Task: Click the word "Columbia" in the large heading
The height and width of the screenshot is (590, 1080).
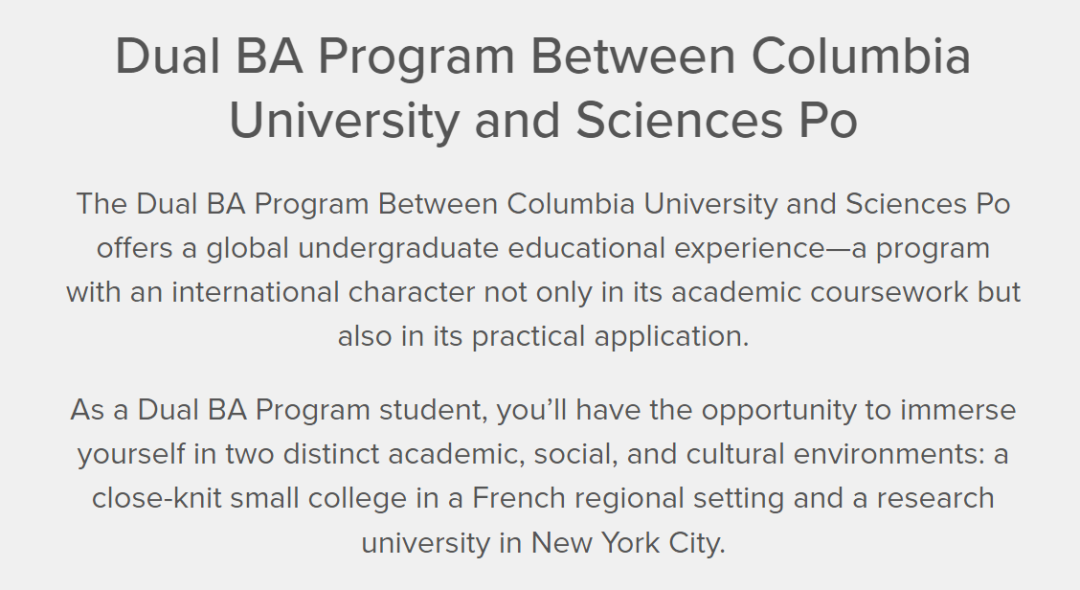Action: tap(860, 57)
